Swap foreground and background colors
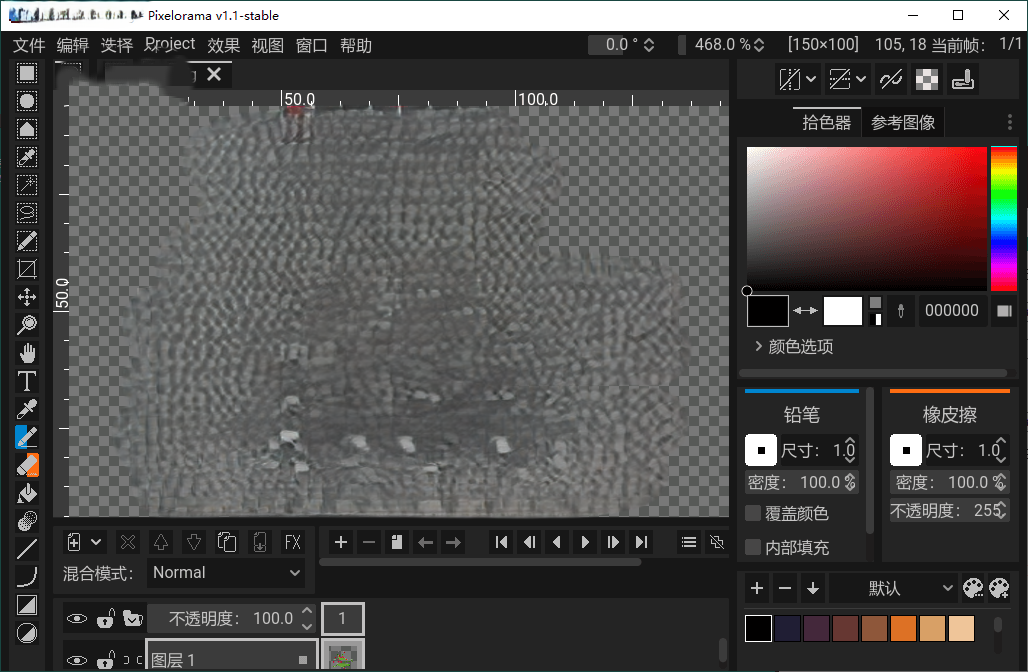This screenshot has height=672, width=1028. pyautogui.click(x=805, y=311)
